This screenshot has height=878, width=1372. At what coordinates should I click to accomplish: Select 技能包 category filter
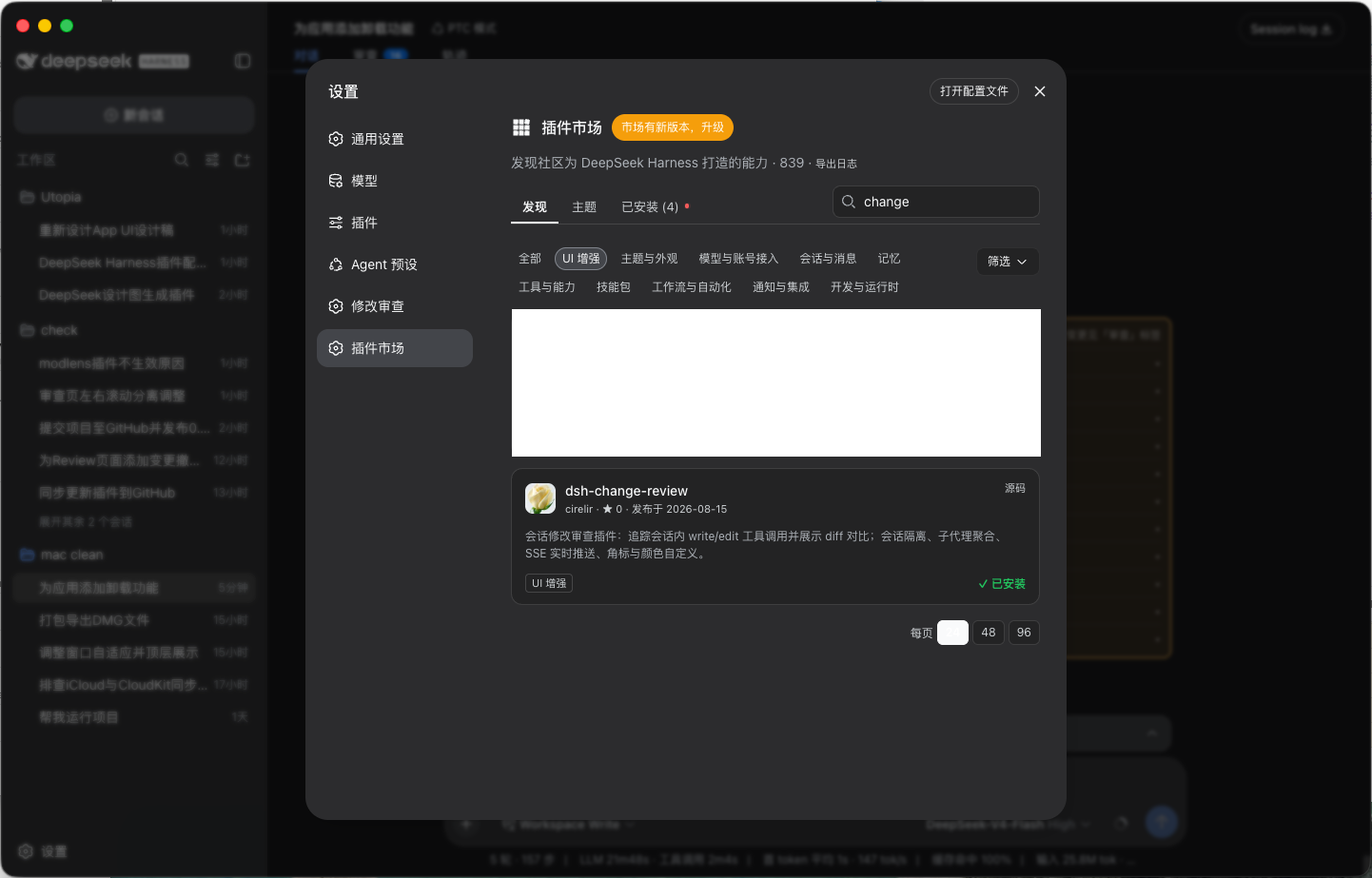(614, 287)
